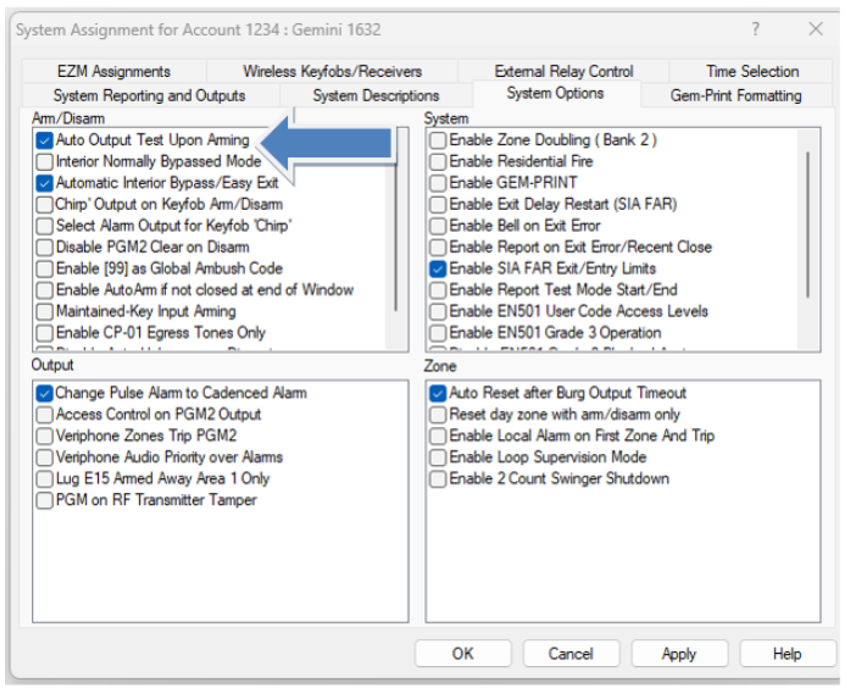847x694 pixels.
Task: Select the System Options tab
Action: click(555, 93)
